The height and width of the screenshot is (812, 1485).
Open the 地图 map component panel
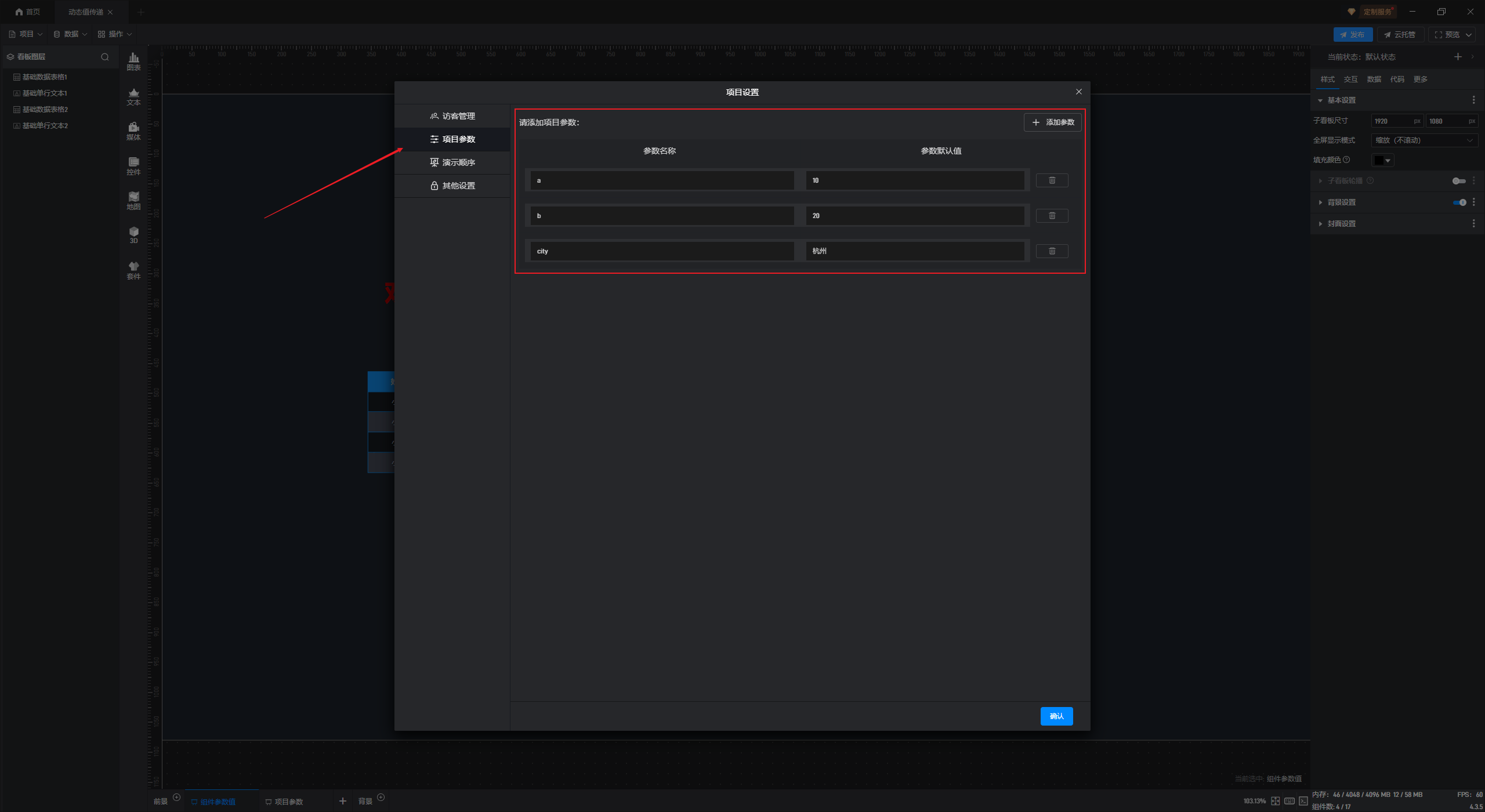pos(133,200)
